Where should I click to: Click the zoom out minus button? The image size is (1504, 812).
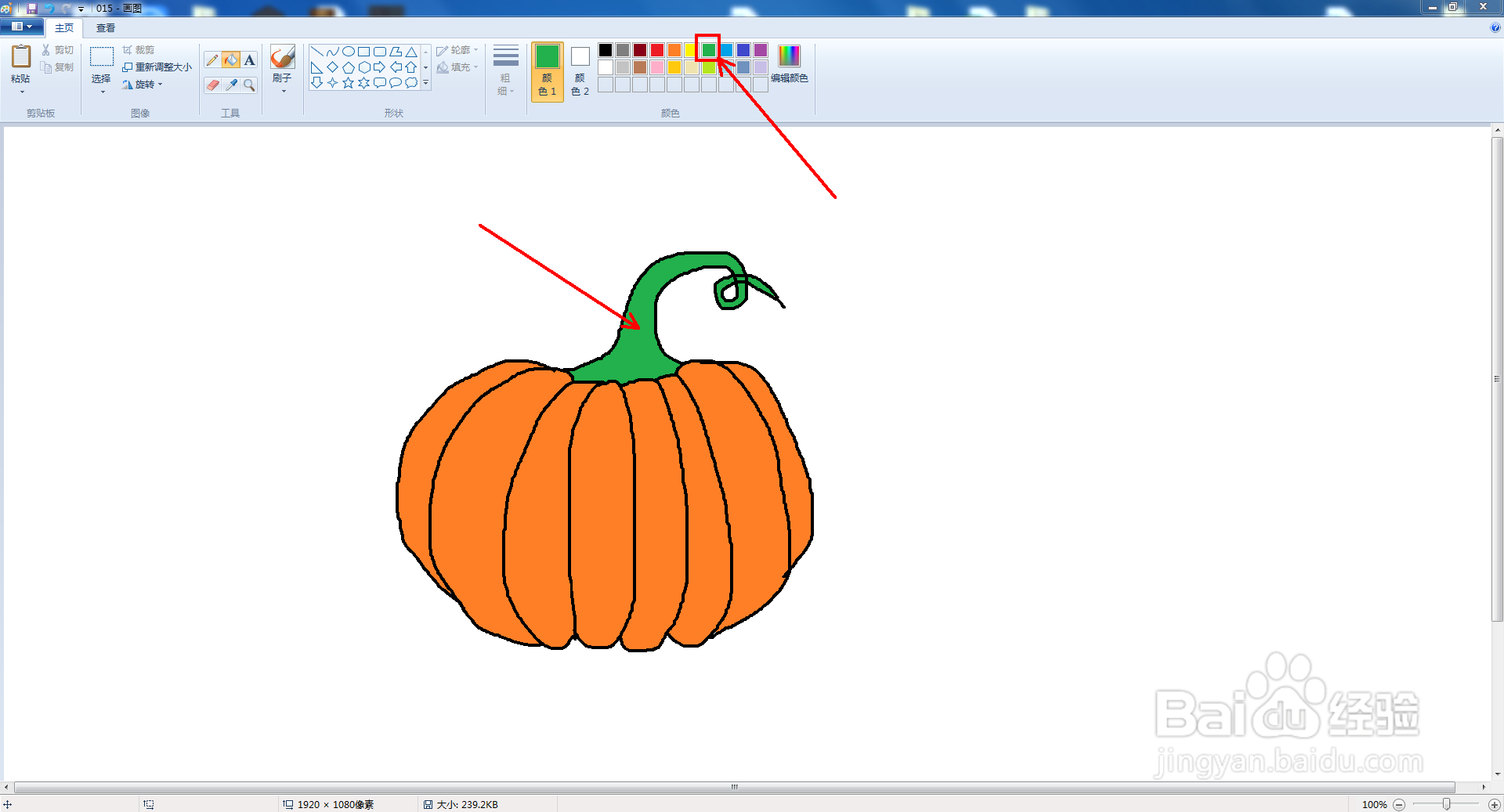[x=1399, y=804]
